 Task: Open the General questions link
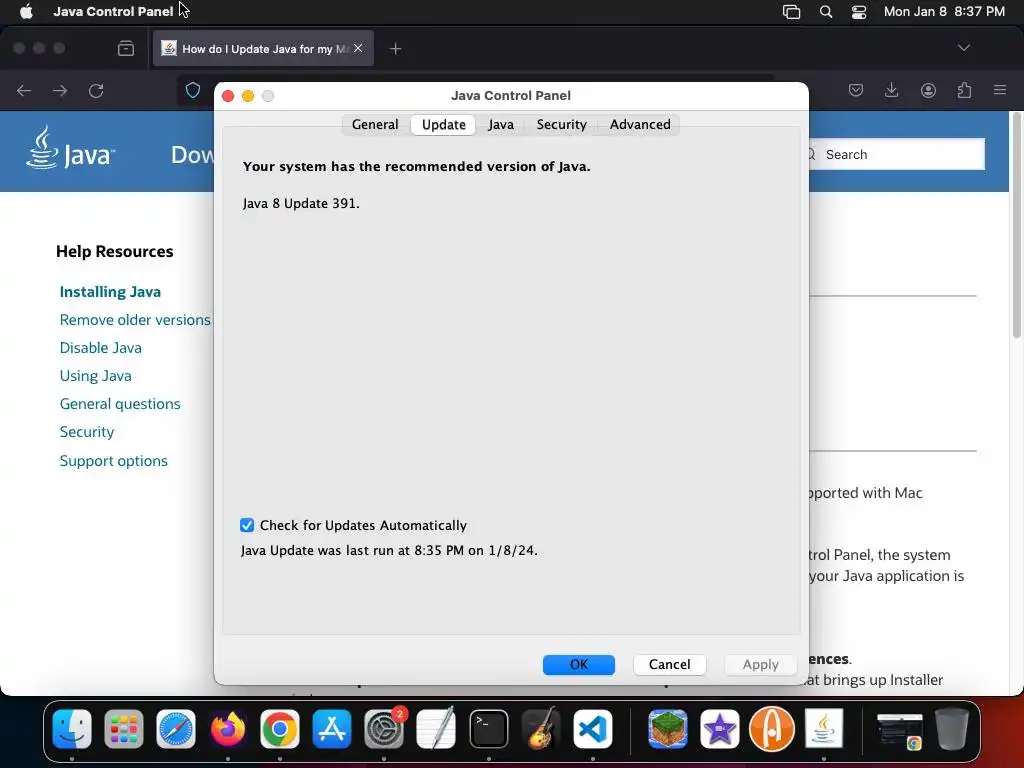[120, 404]
